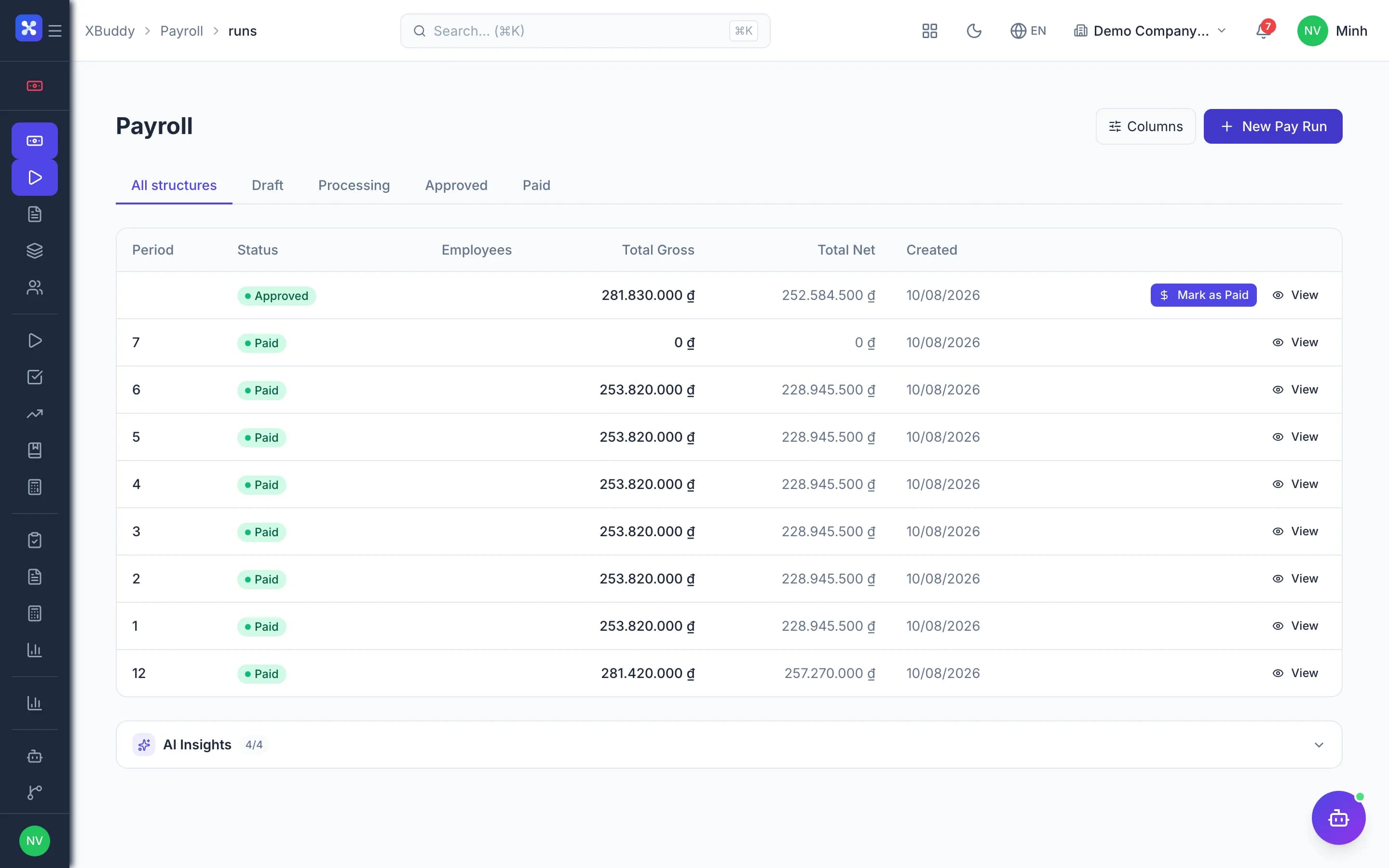Open the git branch sidebar icon
Viewport: 1389px width, 868px height.
[34, 793]
